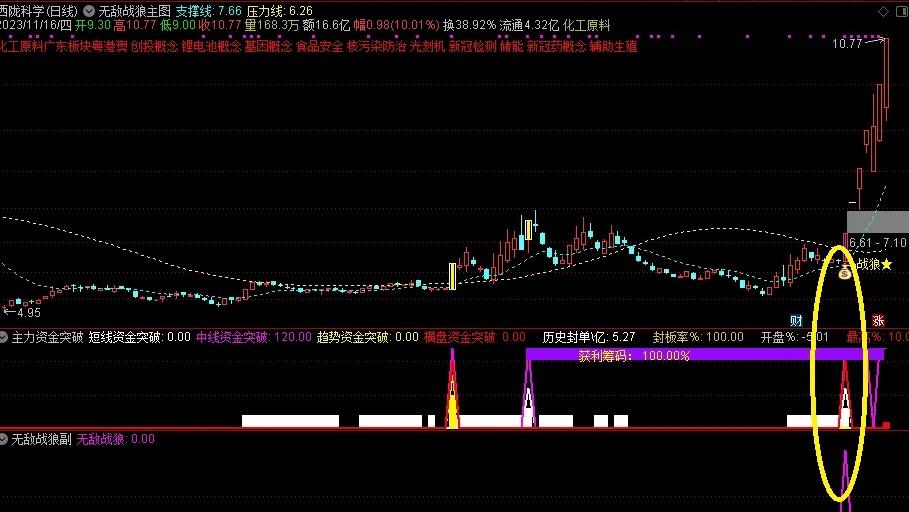This screenshot has width=909, height=512.
Task: Click the turnover amount 额16.6亿
Action: [326, 26]
